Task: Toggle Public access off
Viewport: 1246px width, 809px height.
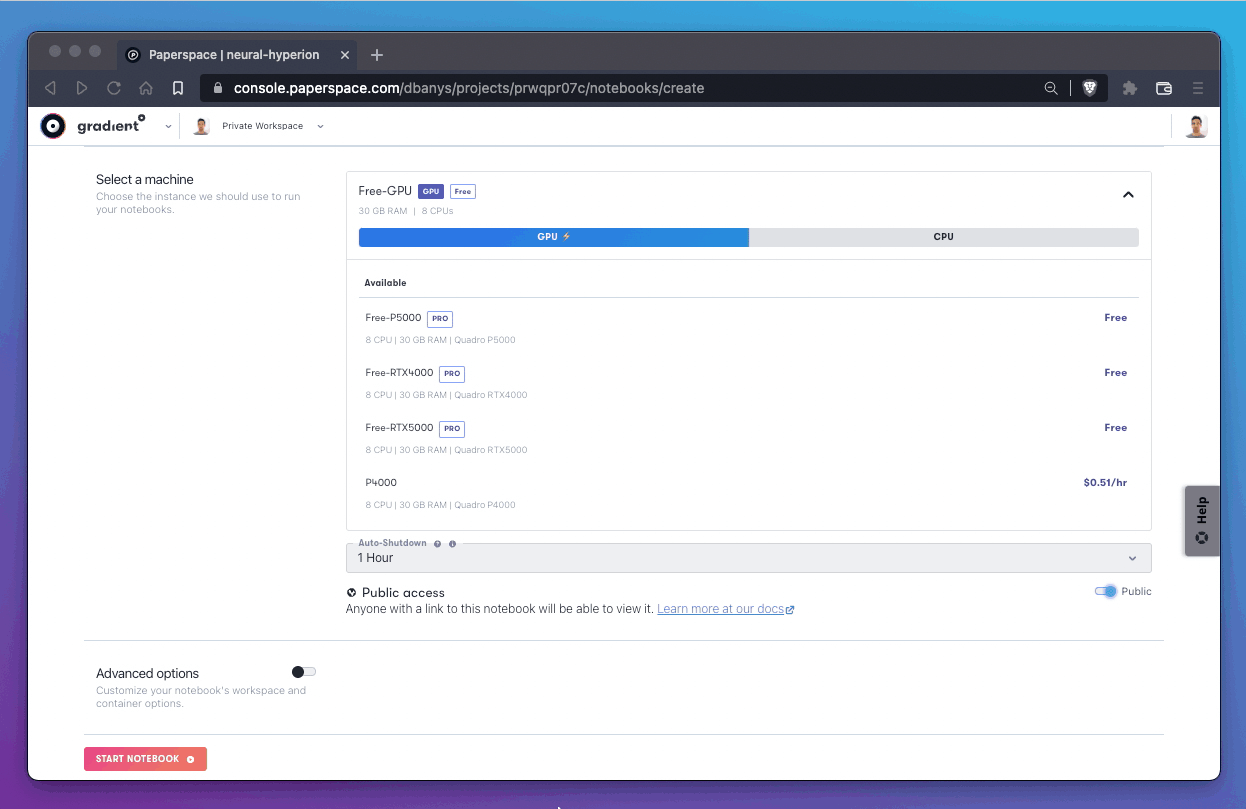Action: (x=1105, y=591)
